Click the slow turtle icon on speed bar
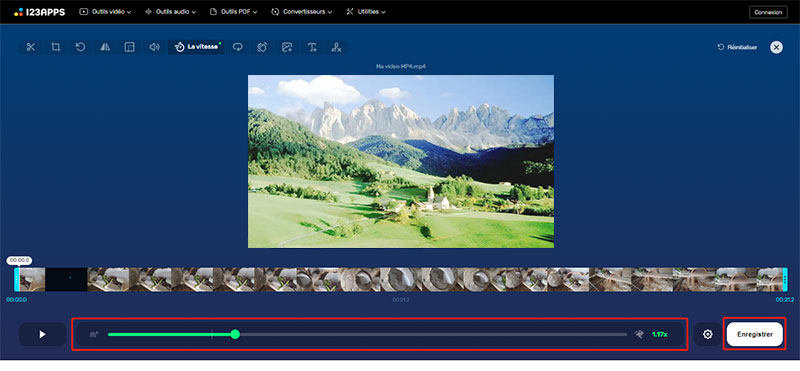This screenshot has width=800, height=371. click(x=94, y=335)
